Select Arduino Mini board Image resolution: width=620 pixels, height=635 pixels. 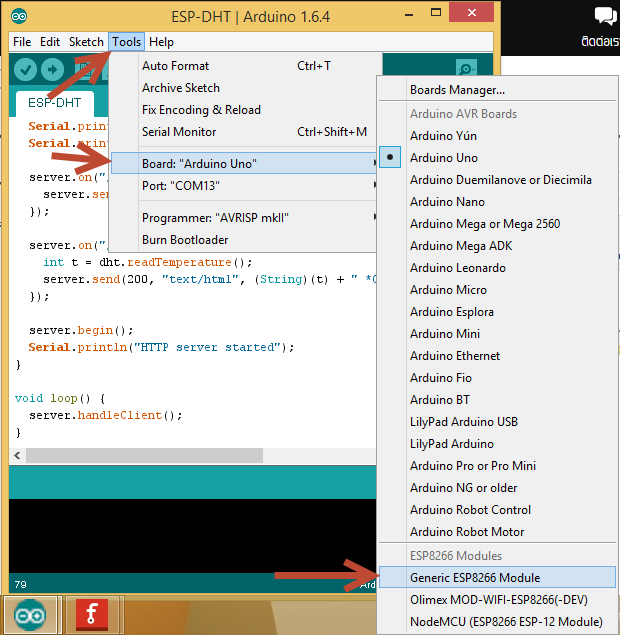point(497,334)
